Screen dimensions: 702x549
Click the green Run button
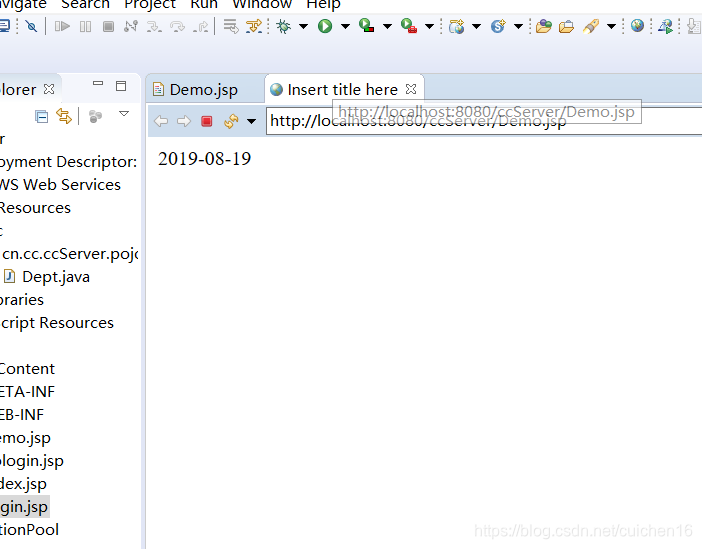(x=325, y=26)
